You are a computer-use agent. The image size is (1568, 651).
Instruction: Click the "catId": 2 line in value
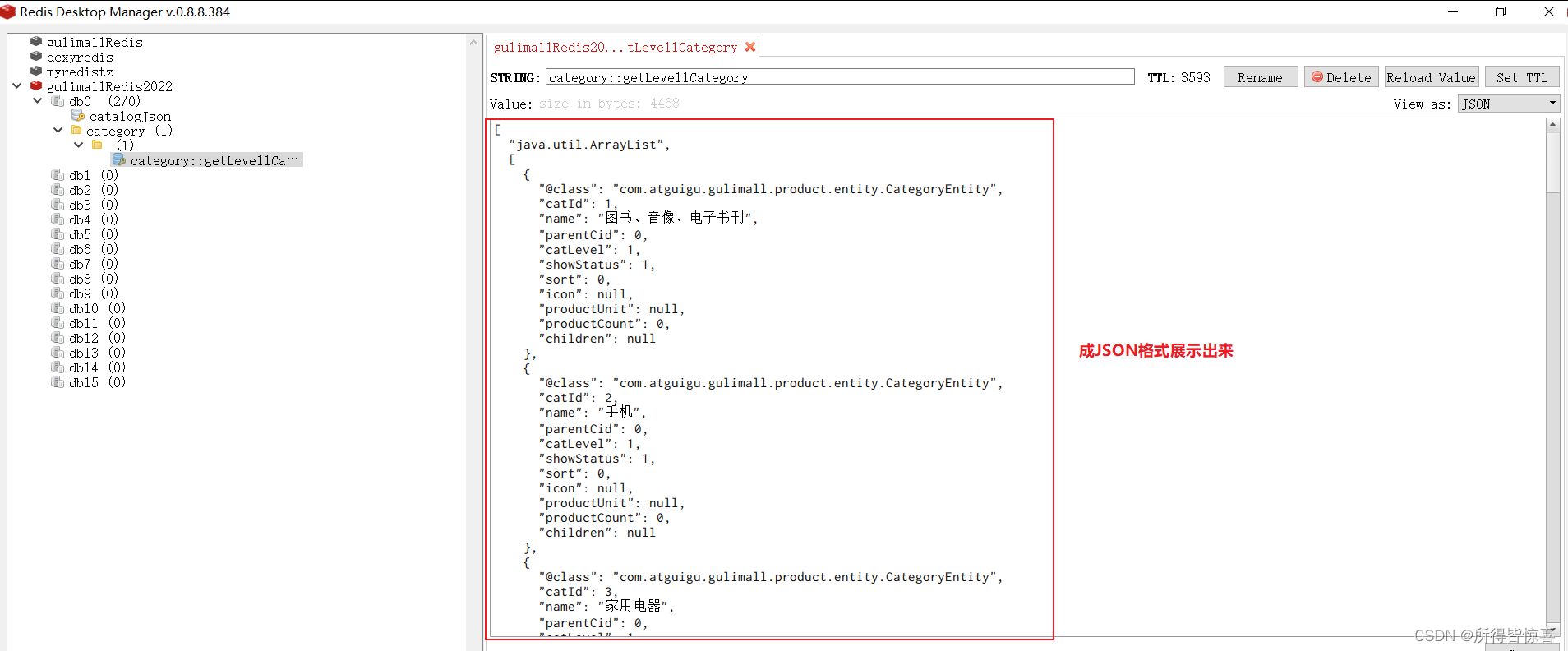click(x=579, y=398)
